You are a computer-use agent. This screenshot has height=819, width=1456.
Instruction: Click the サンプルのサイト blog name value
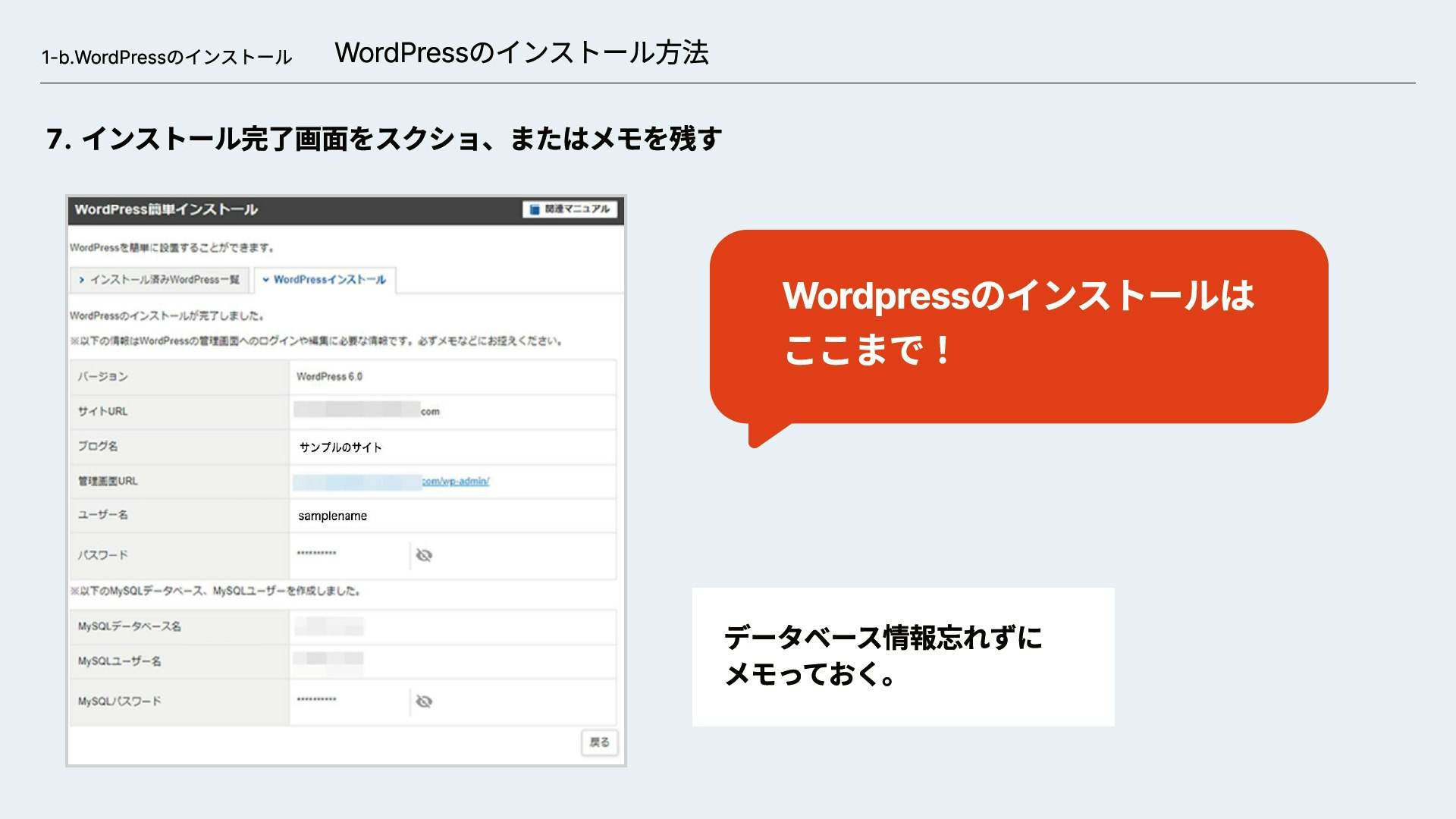[x=340, y=447]
